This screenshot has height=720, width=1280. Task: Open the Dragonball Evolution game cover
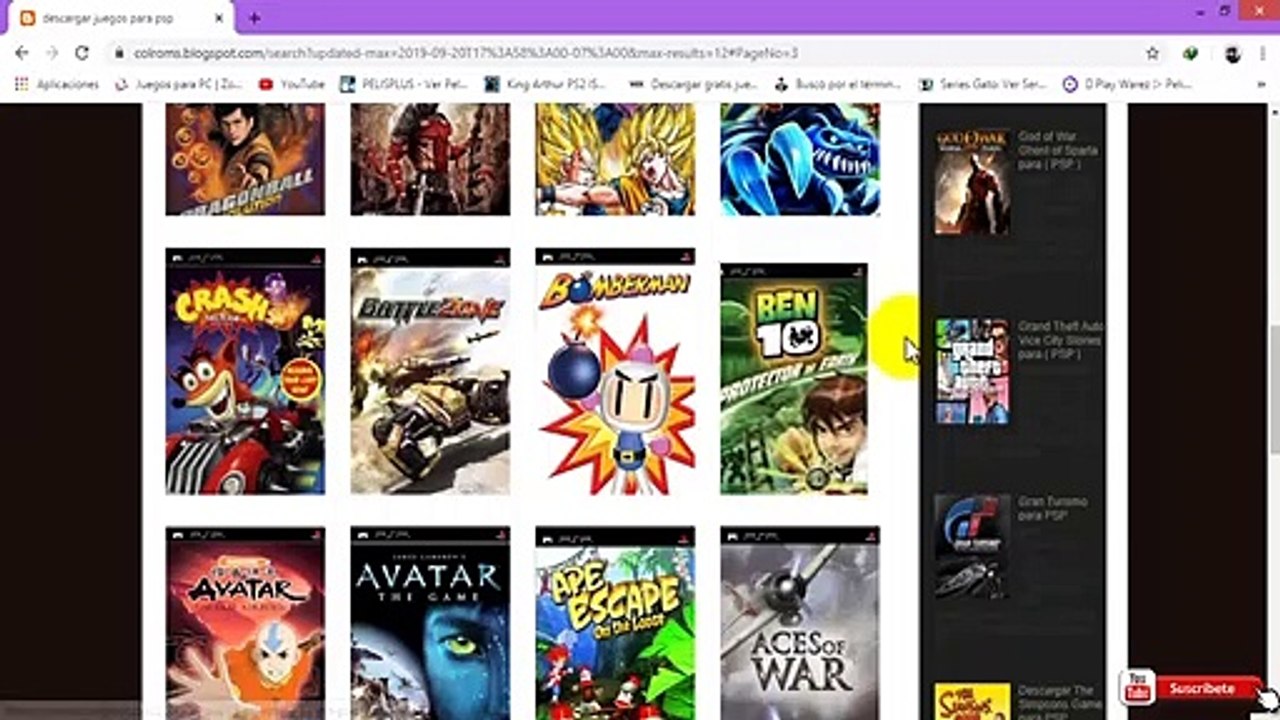click(245, 160)
